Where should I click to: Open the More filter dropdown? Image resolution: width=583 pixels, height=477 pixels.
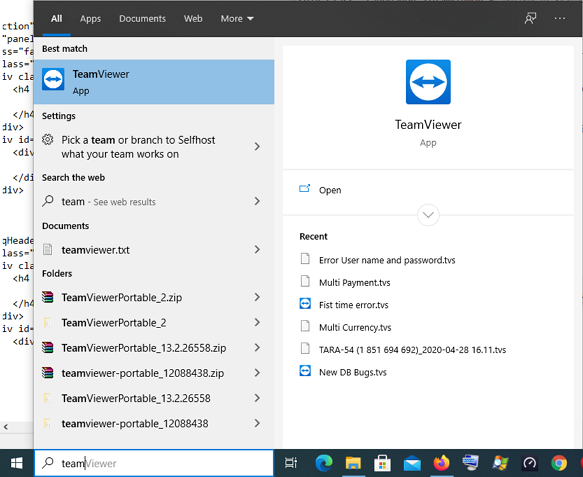click(237, 19)
